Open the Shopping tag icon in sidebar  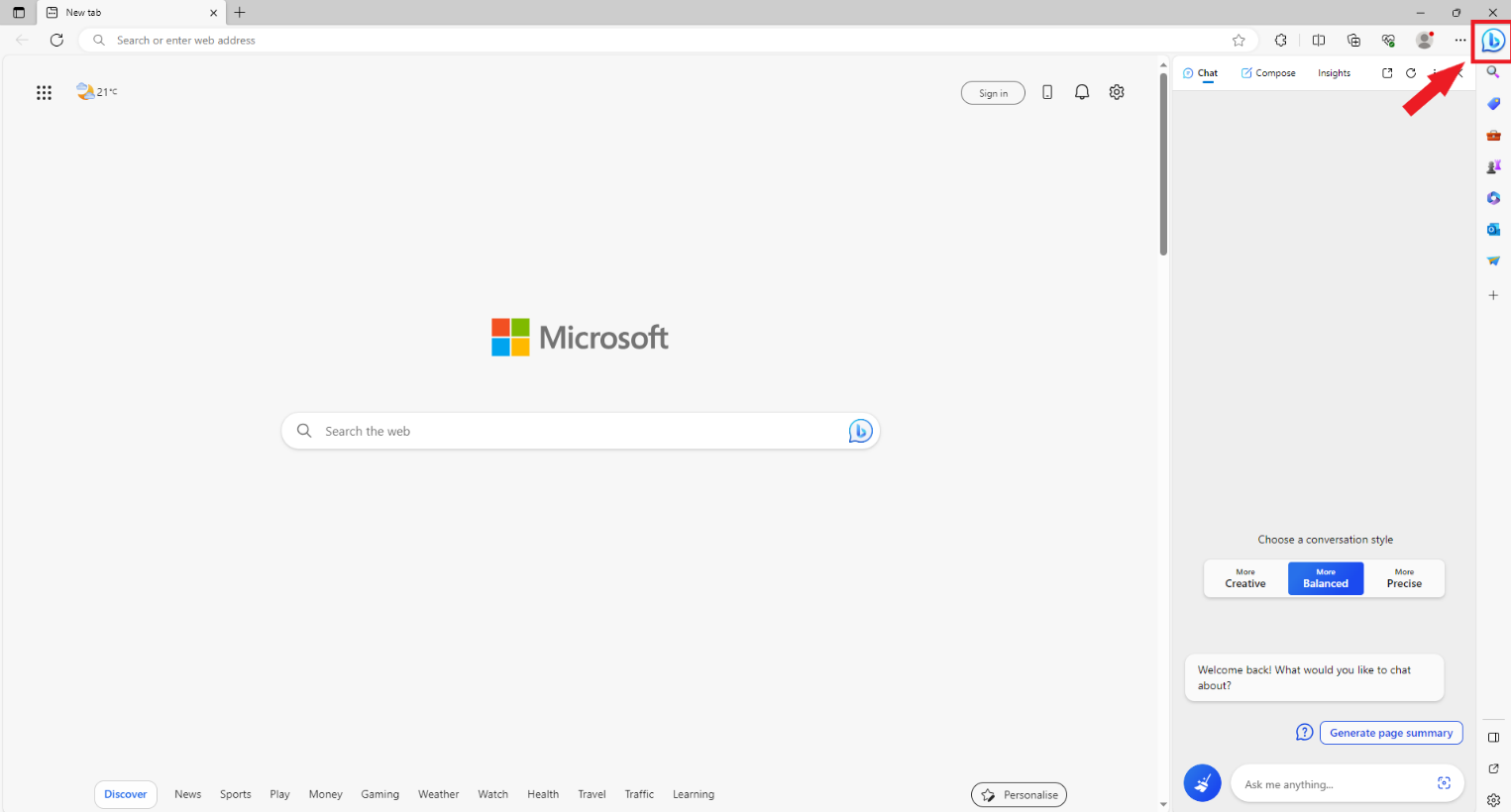(1493, 104)
